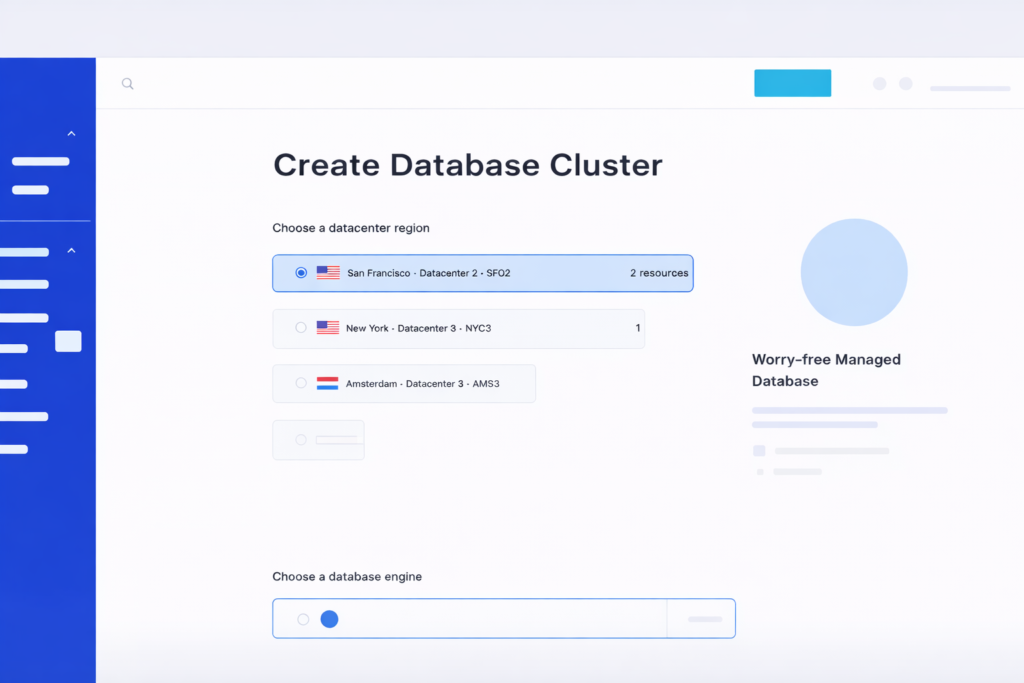Click the first round icon in top bar
This screenshot has height=683, width=1024.
coord(879,84)
